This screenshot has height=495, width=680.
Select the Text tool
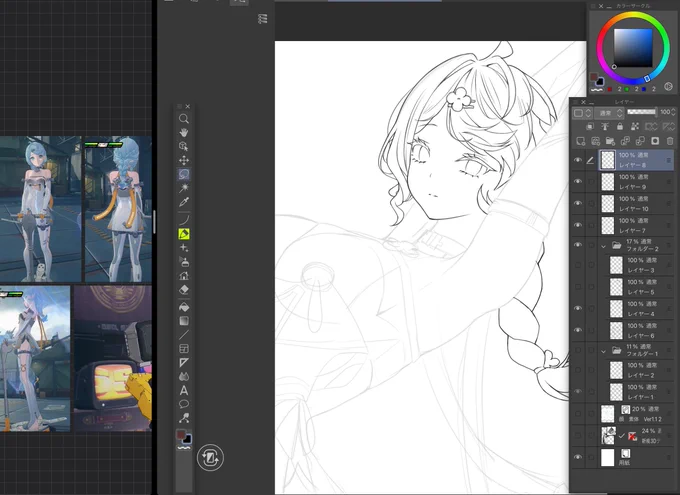pos(184,390)
